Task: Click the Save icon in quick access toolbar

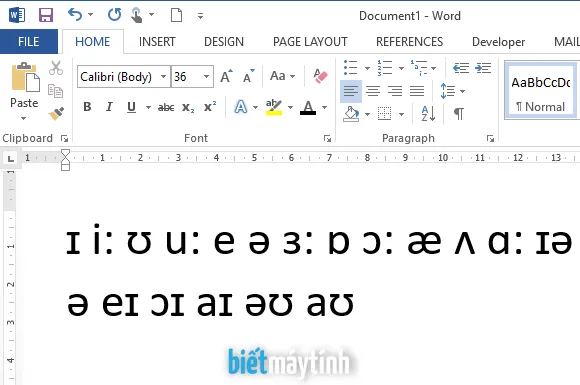Action: (46, 16)
